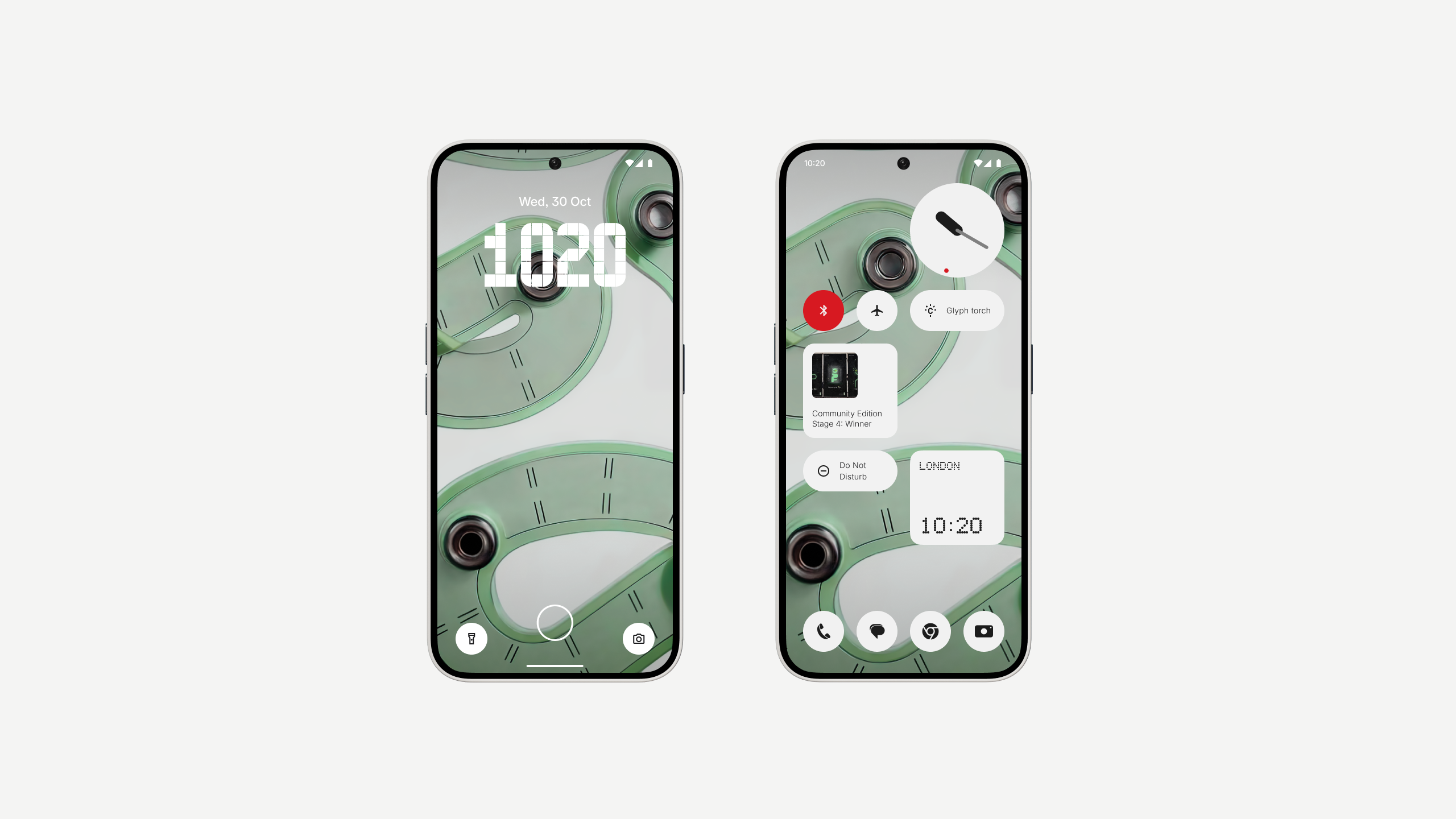Open the speech bubble messaging icon
The image size is (1456, 819).
(876, 631)
